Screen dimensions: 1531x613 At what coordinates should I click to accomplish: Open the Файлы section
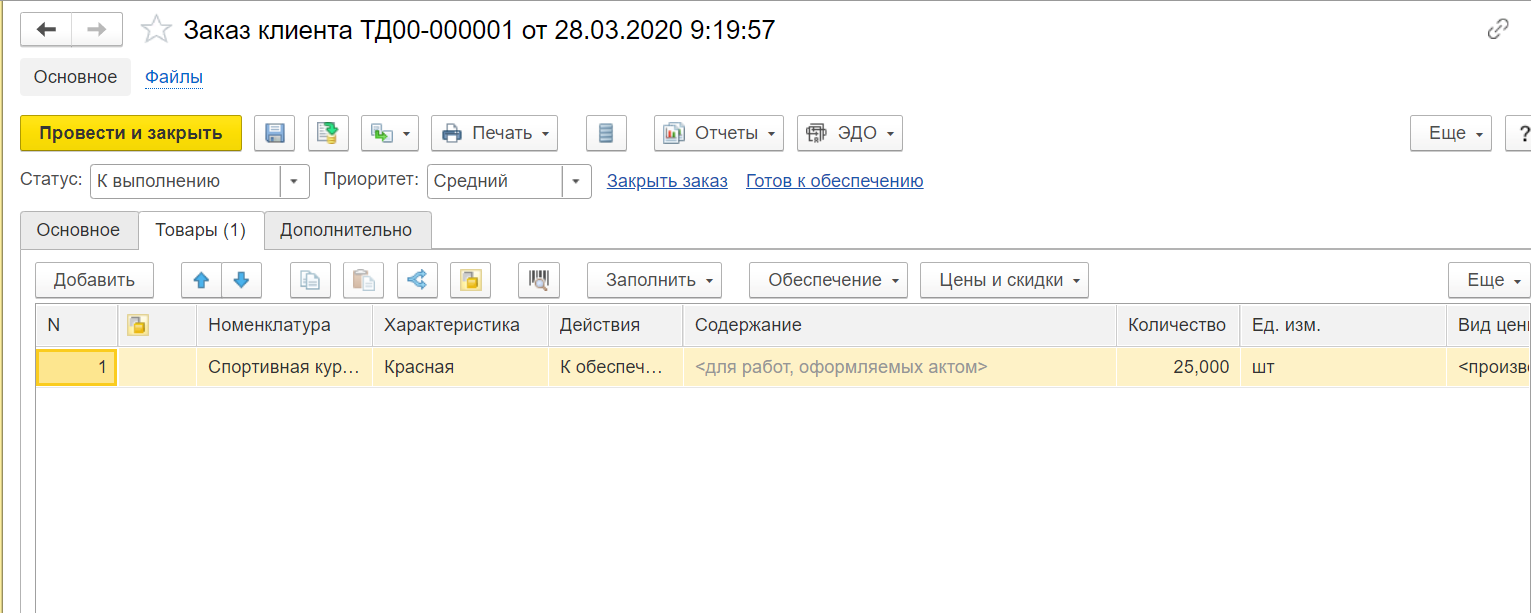pos(174,77)
